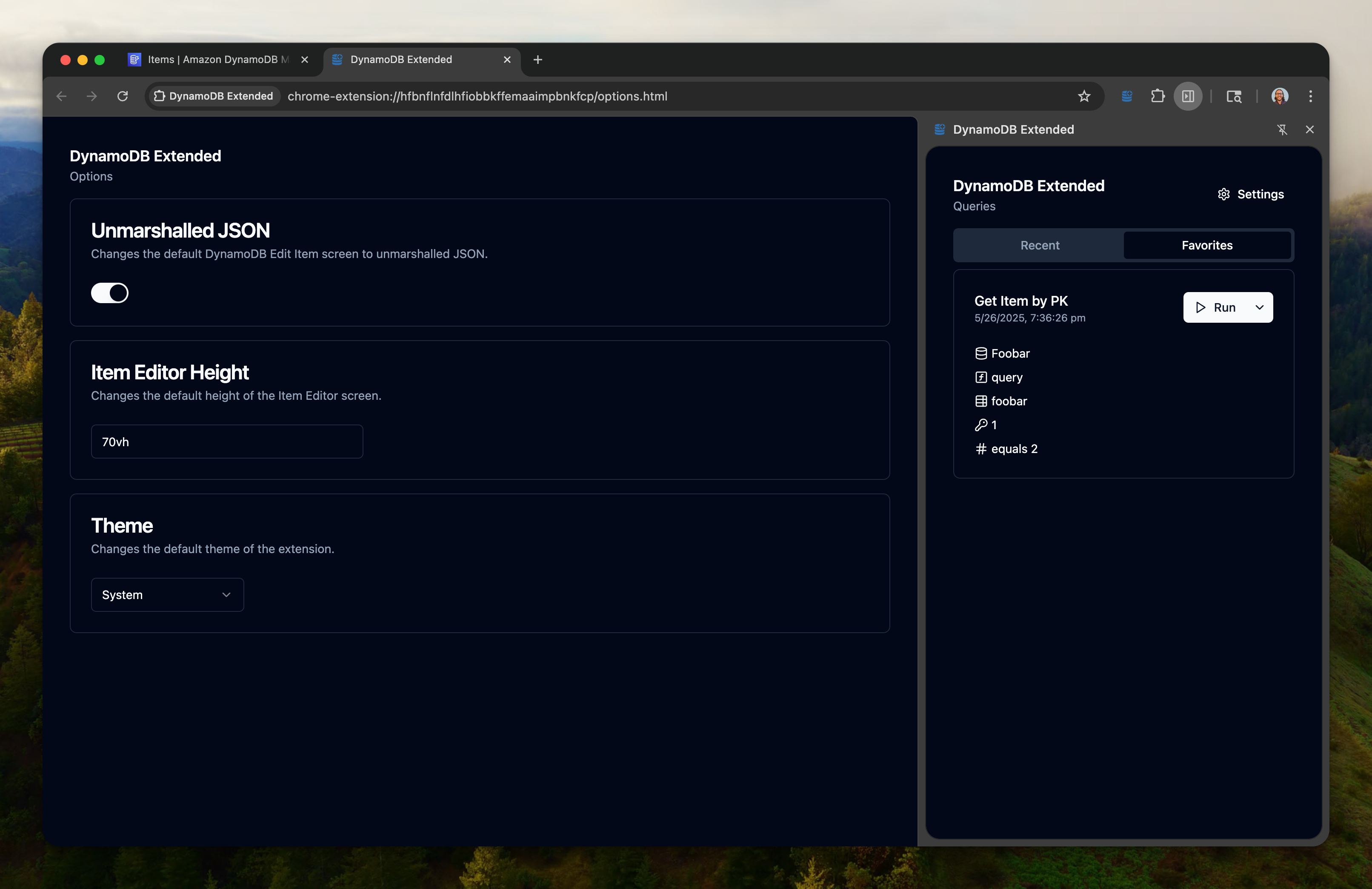Reload the current page
This screenshot has height=889, width=1372.
[122, 96]
